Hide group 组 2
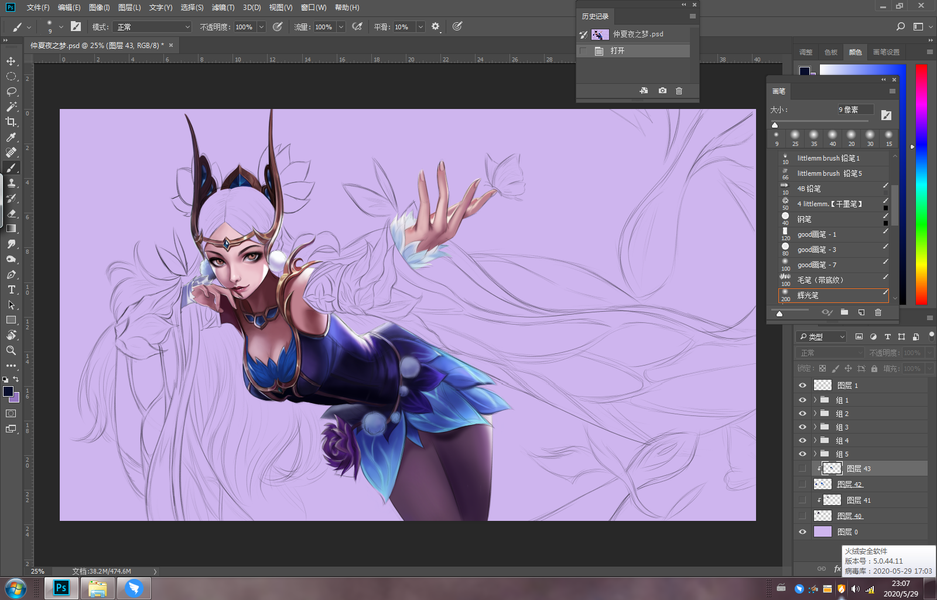The image size is (937, 600). (x=802, y=414)
